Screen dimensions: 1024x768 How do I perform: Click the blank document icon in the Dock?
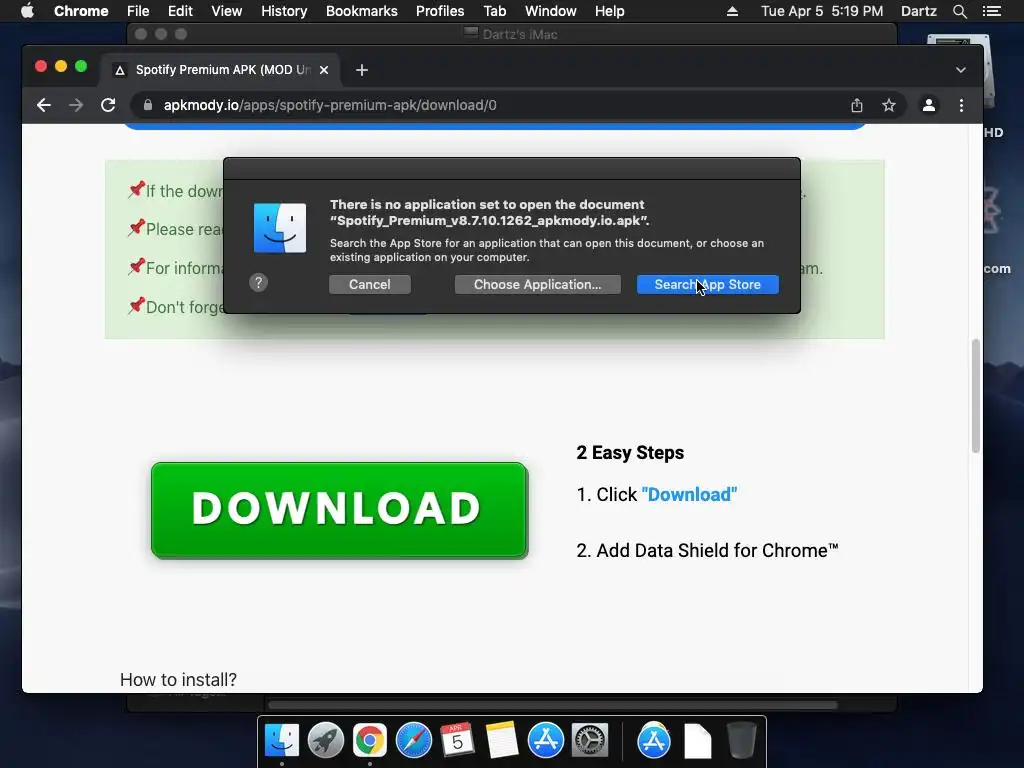pyautogui.click(x=697, y=741)
